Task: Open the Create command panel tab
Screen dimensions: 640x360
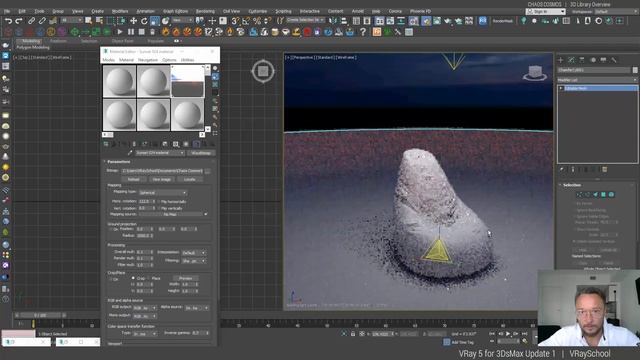Action: [x=560, y=60]
